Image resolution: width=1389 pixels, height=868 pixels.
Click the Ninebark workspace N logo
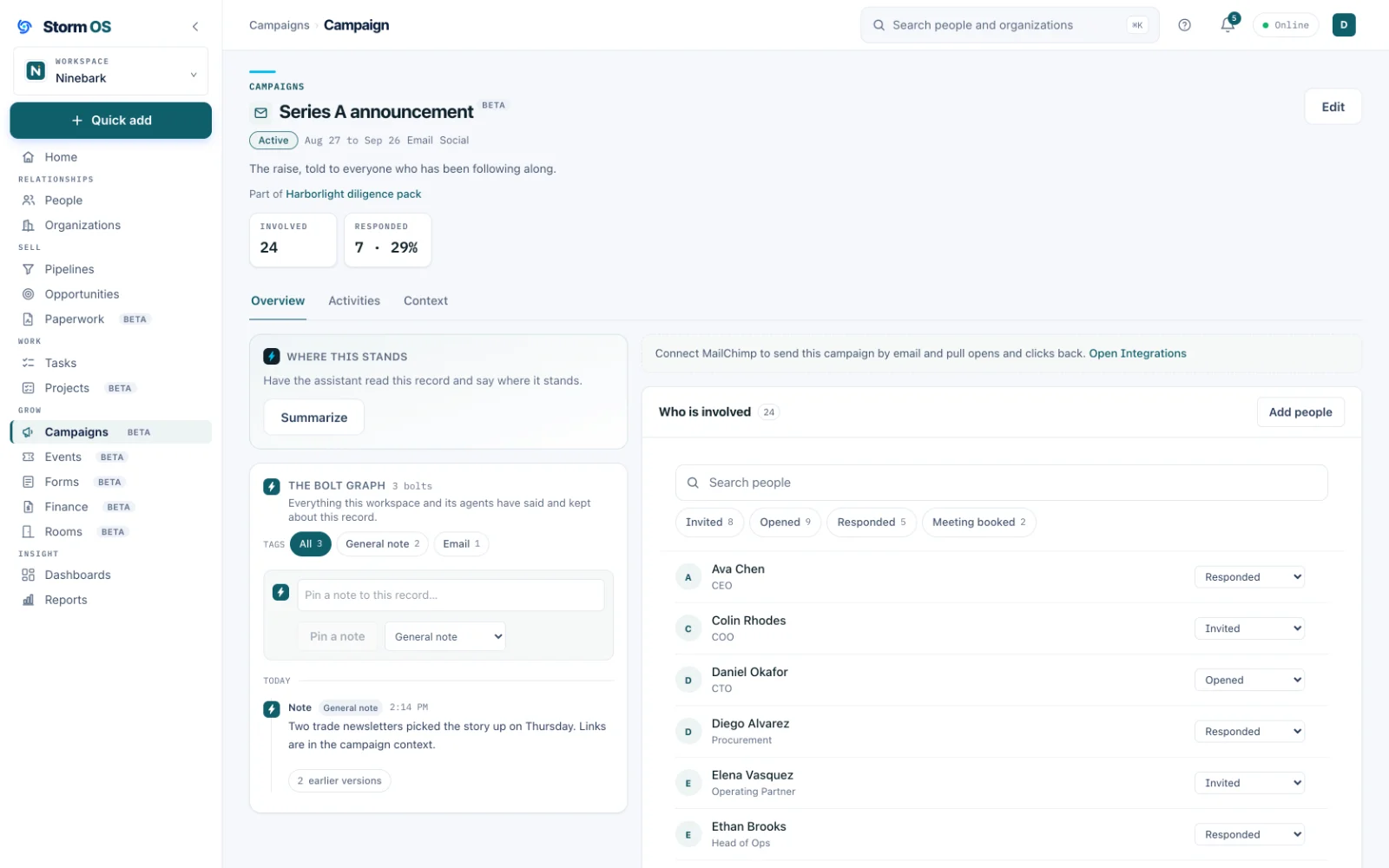click(36, 70)
